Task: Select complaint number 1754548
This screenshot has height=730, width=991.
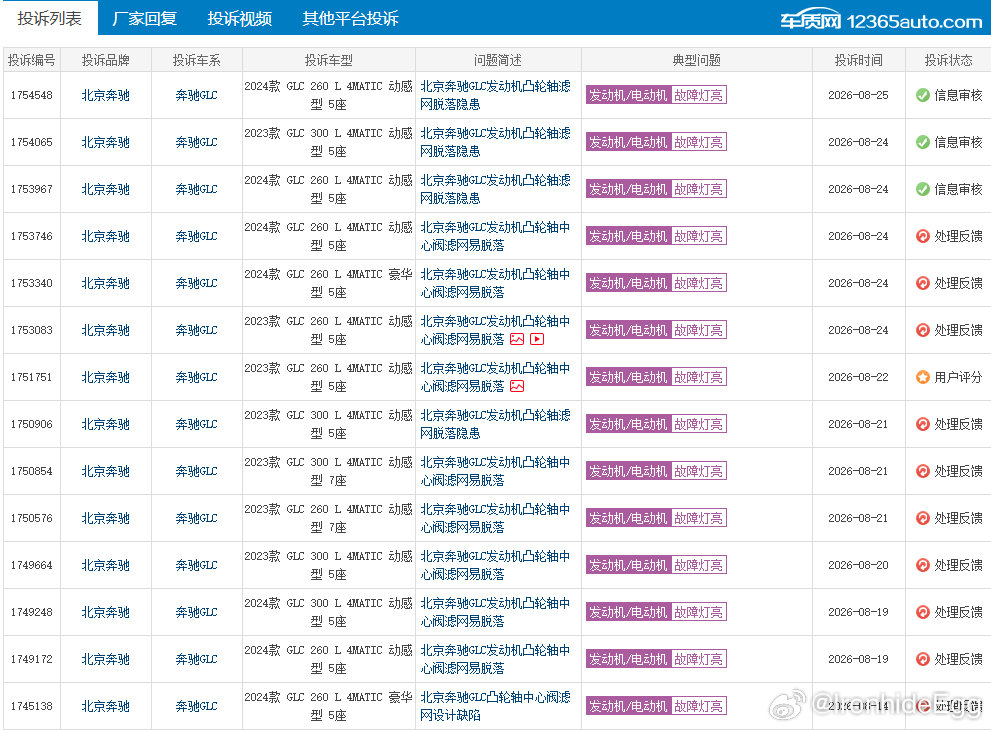Action: click(x=32, y=95)
